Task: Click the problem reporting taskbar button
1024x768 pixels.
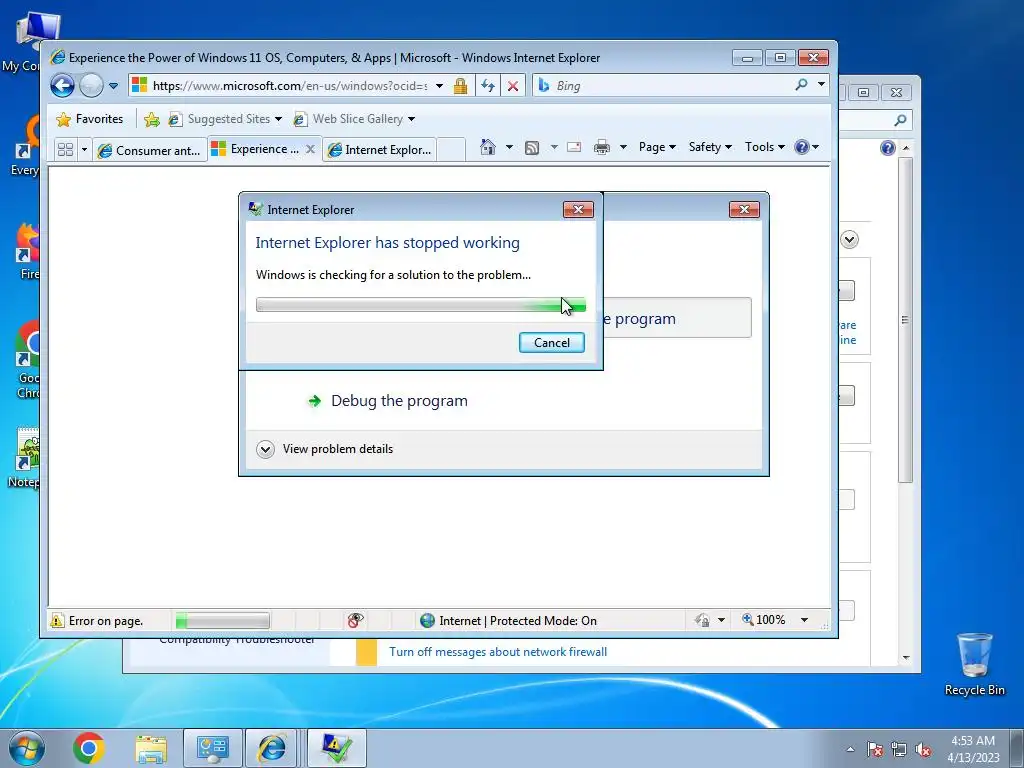Action: click(x=336, y=748)
